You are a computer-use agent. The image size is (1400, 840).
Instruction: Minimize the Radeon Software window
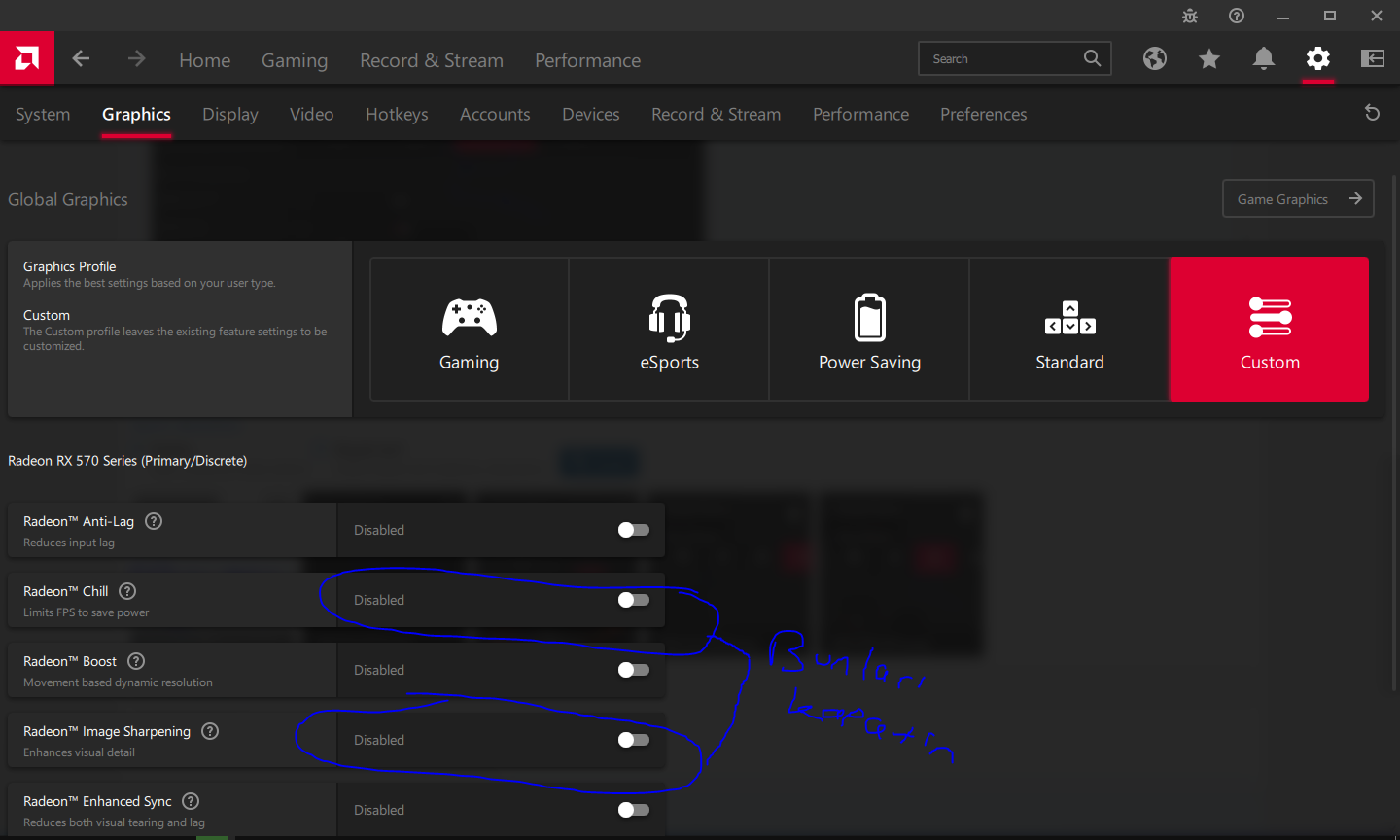tap(1283, 16)
